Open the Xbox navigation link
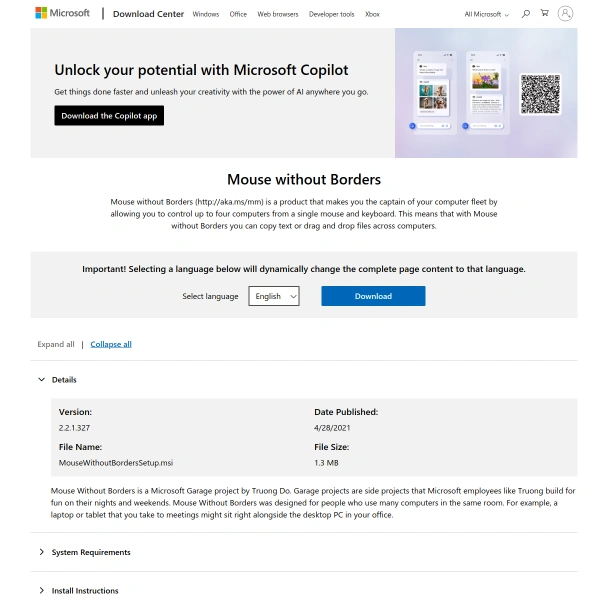 pyautogui.click(x=372, y=15)
